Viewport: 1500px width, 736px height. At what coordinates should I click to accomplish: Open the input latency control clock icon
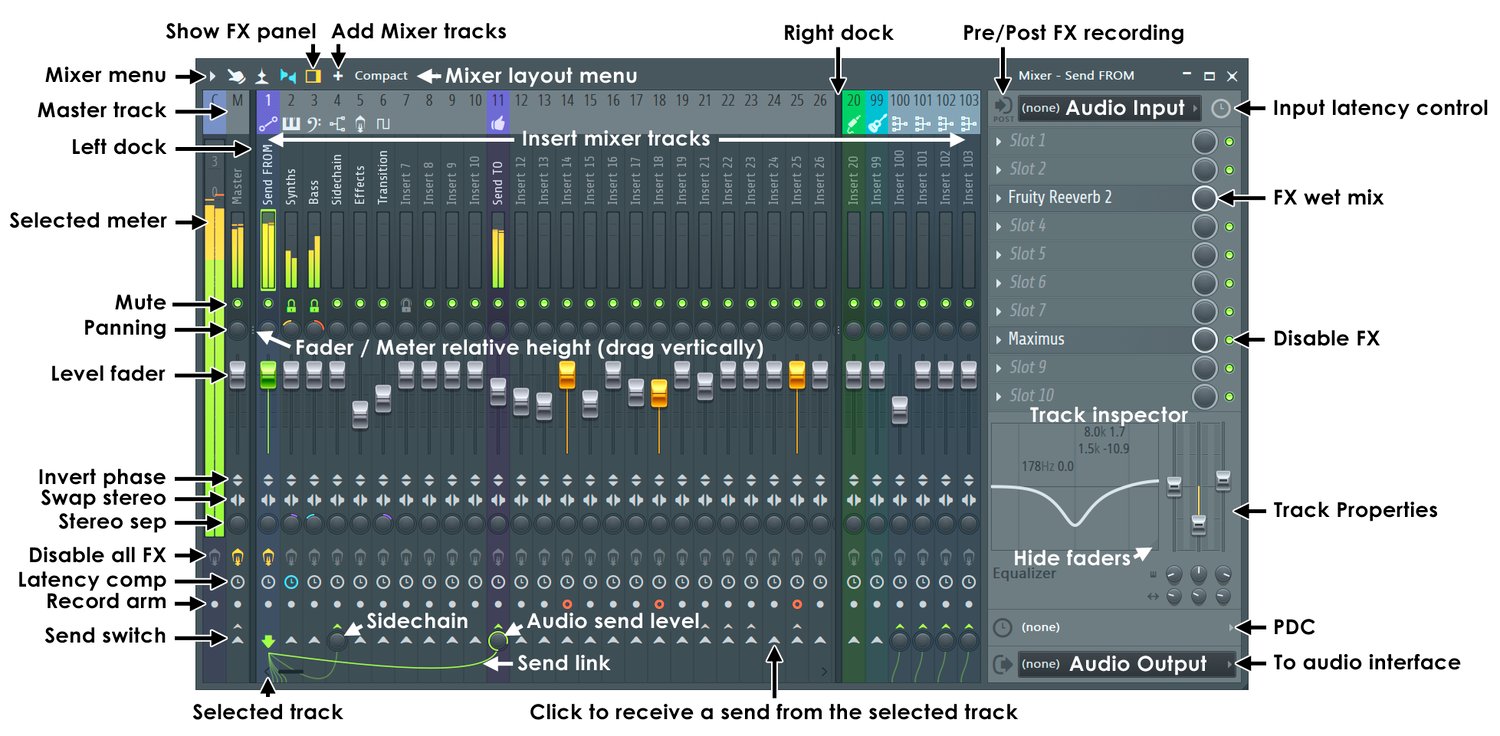[x=1220, y=108]
